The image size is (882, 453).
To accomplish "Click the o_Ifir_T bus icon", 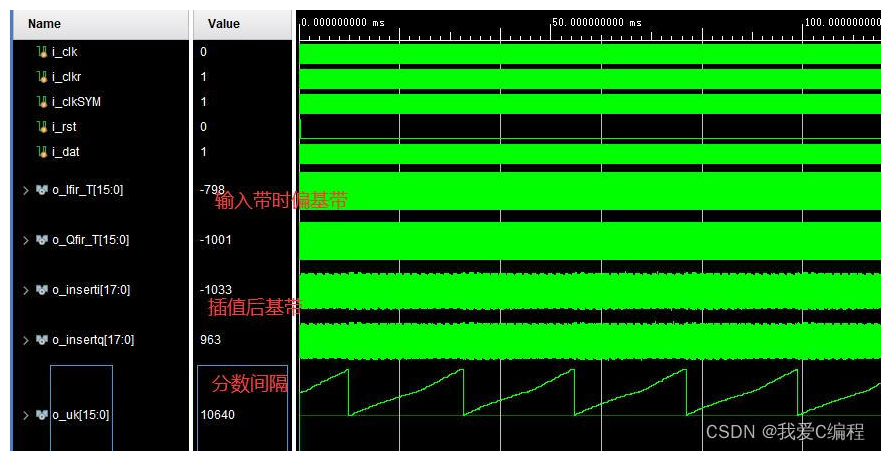I will coord(42,190).
